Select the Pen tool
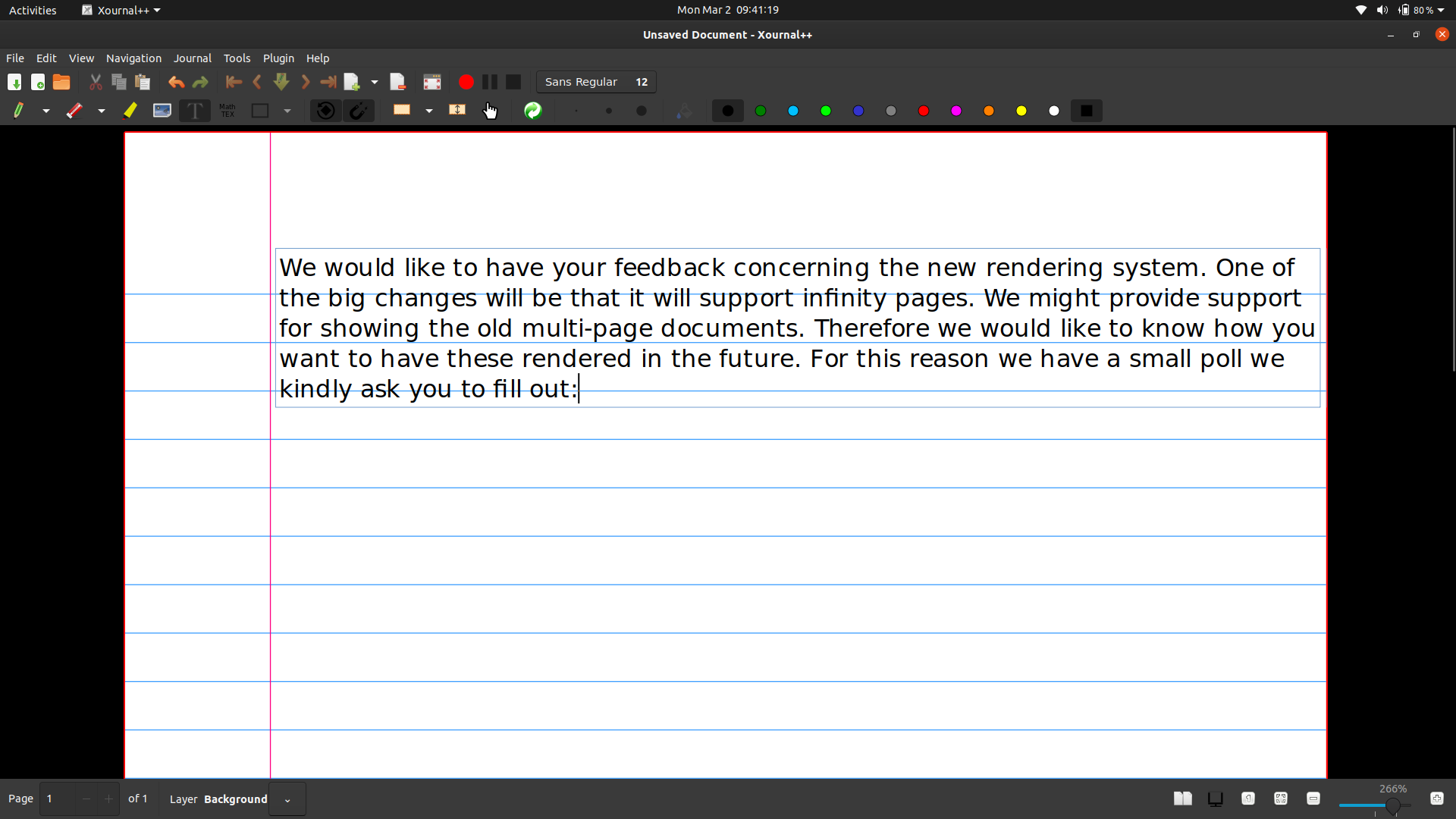 point(19,111)
